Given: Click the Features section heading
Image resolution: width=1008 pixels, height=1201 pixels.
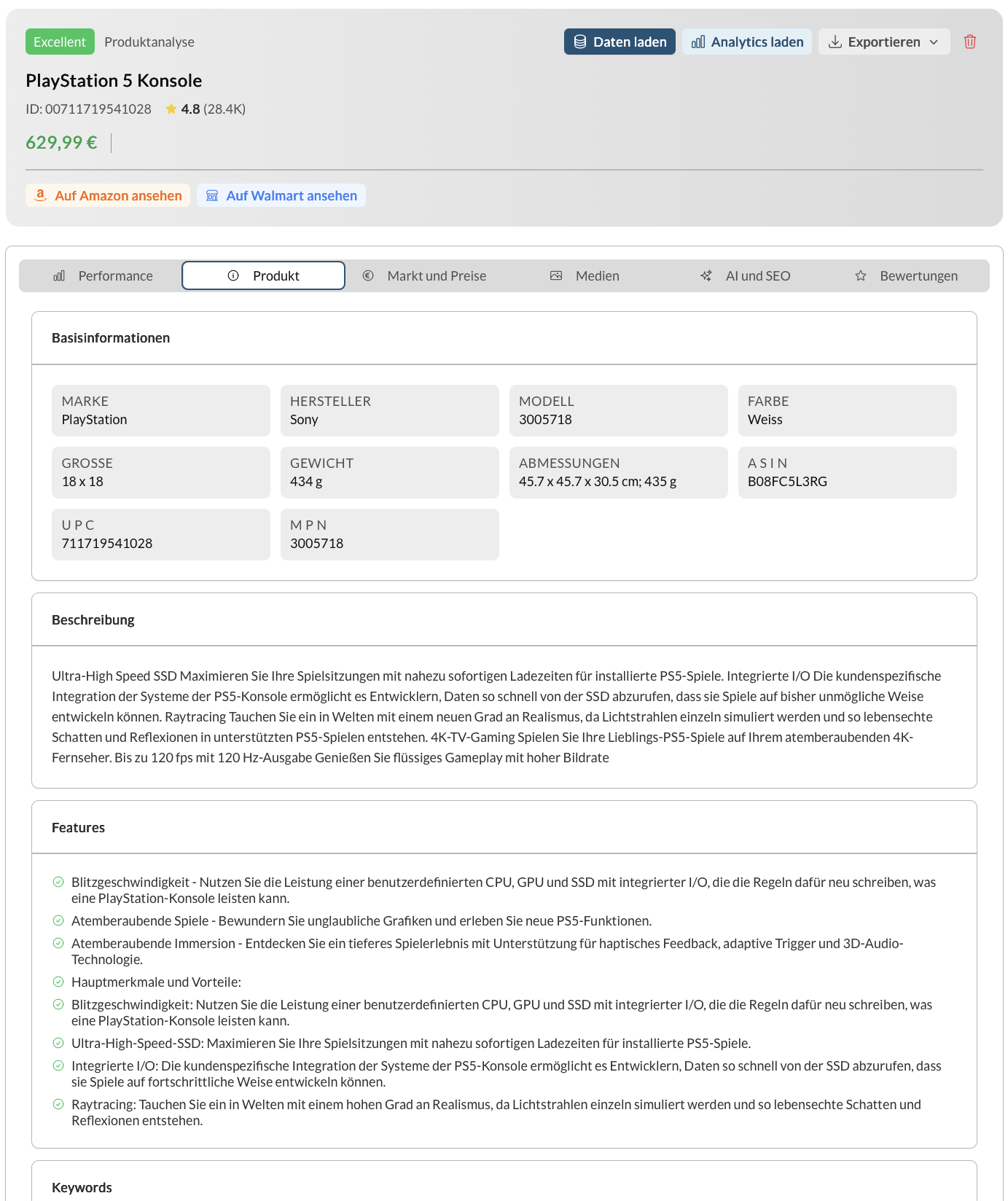Looking at the screenshot, I should coord(78,828).
